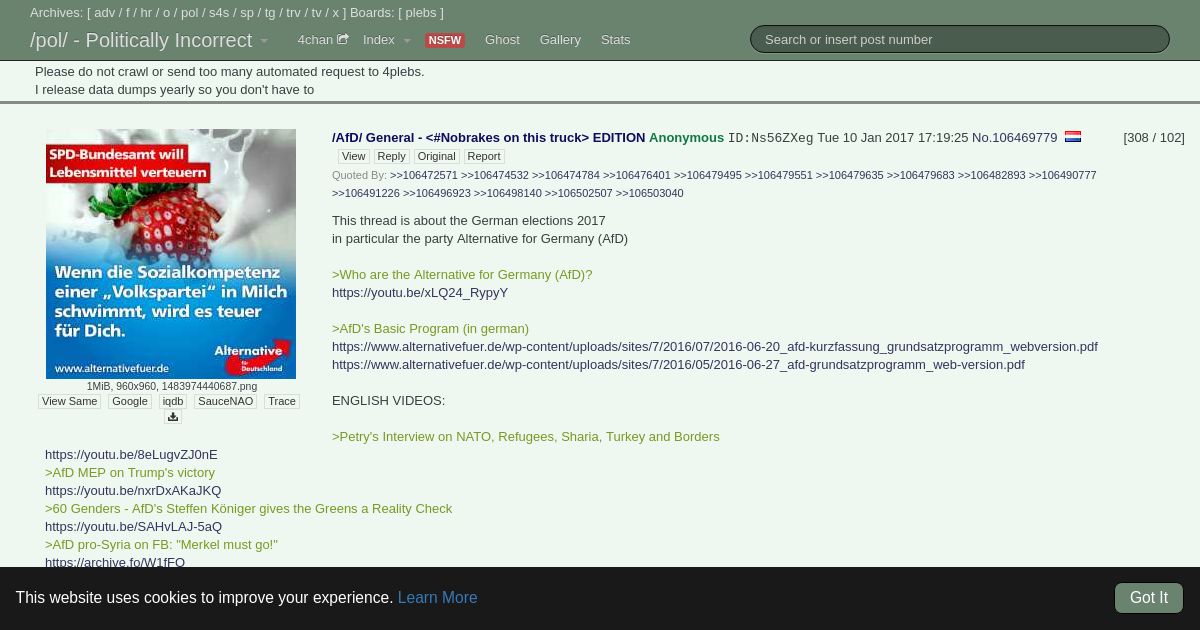Open the x archive link
This screenshot has height=630, width=1200.
coord(336,13)
